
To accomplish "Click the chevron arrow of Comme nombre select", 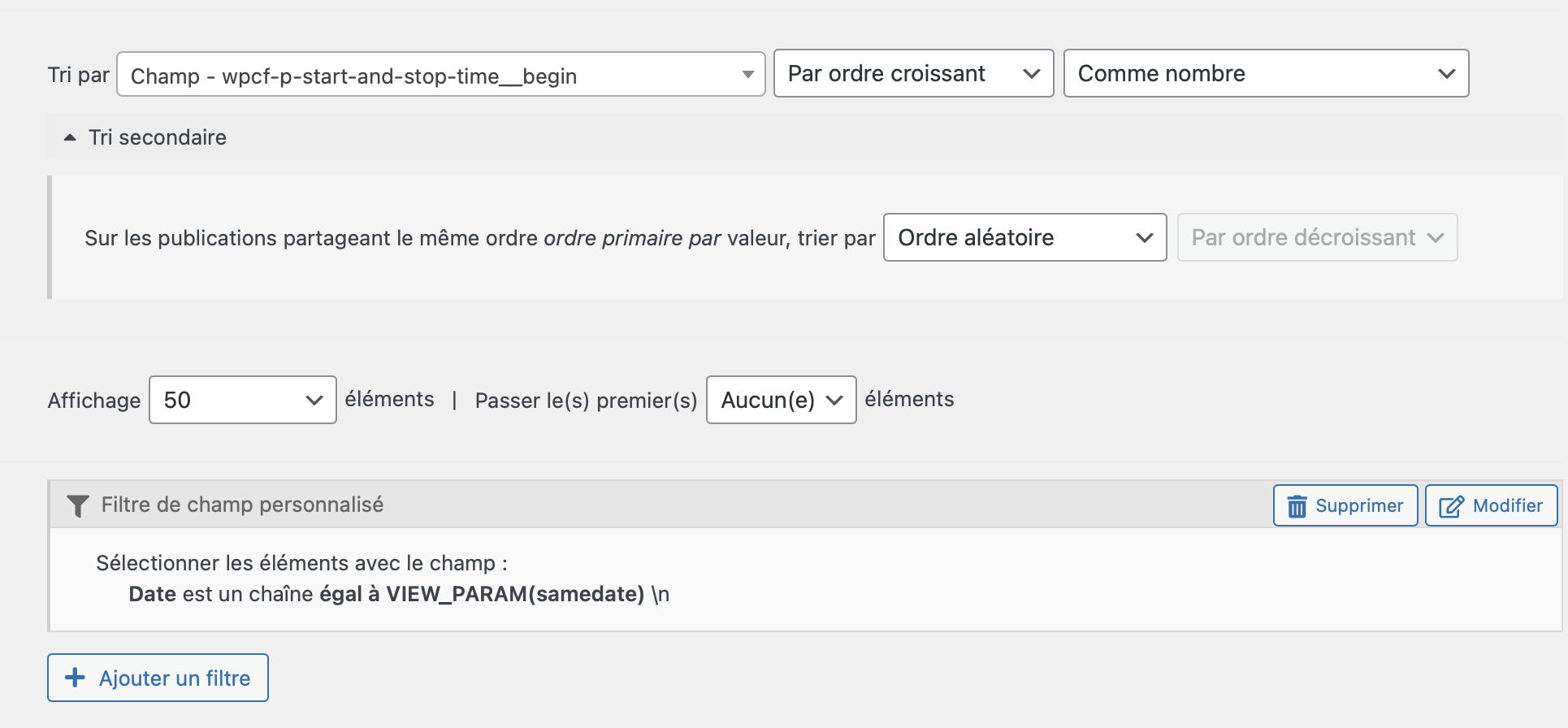I will tap(1446, 74).
